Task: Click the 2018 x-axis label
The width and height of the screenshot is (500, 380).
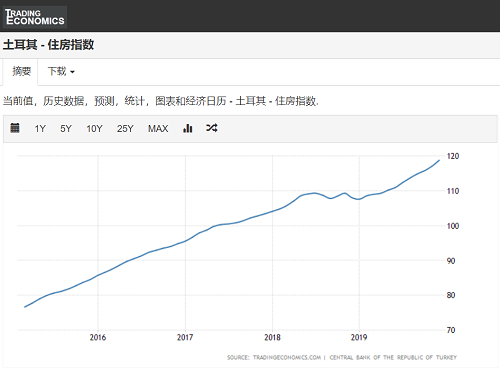Action: coord(272,337)
